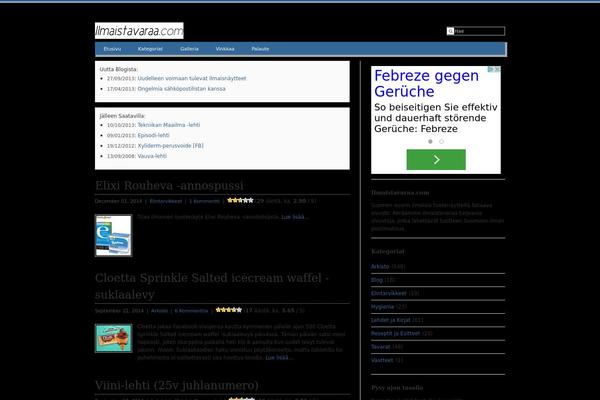Viewport: 600px width, 400px height.
Task: Open Arkisto category under Cloetta post
Action: pyautogui.click(x=160, y=311)
